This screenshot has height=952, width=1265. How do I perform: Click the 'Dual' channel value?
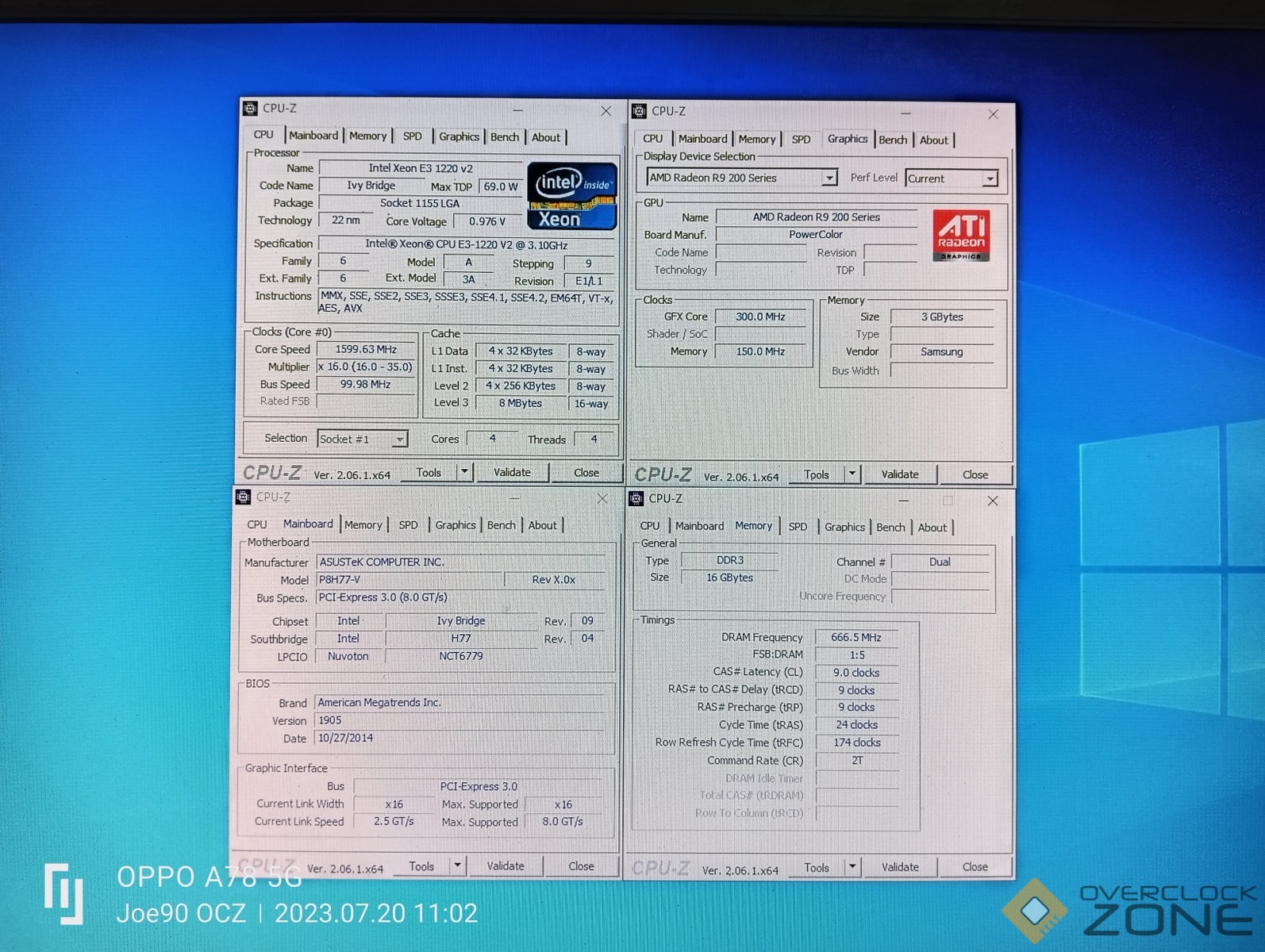(940, 562)
